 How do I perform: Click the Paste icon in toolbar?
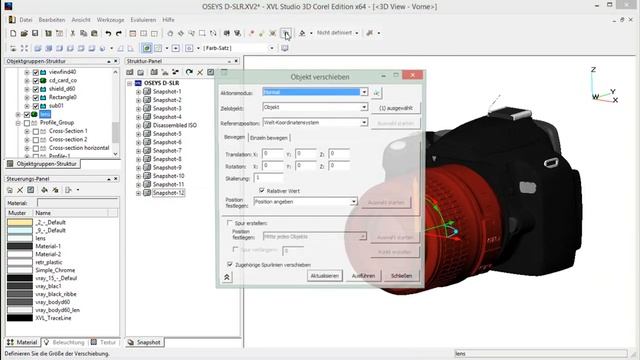[x=94, y=33]
